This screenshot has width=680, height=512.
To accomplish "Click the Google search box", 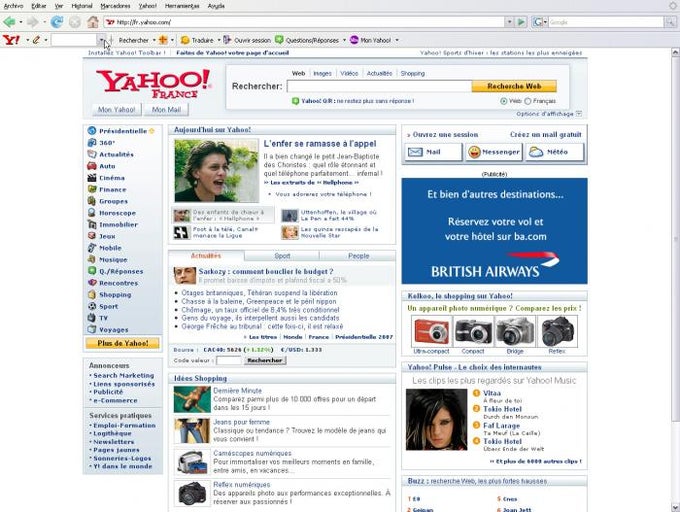I will point(606,22).
